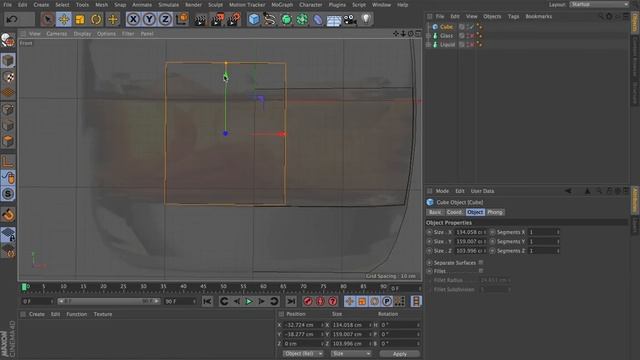The width and height of the screenshot is (640, 360).
Task: Select Polygons mode orange cube icon
Action: [x=8, y=141]
